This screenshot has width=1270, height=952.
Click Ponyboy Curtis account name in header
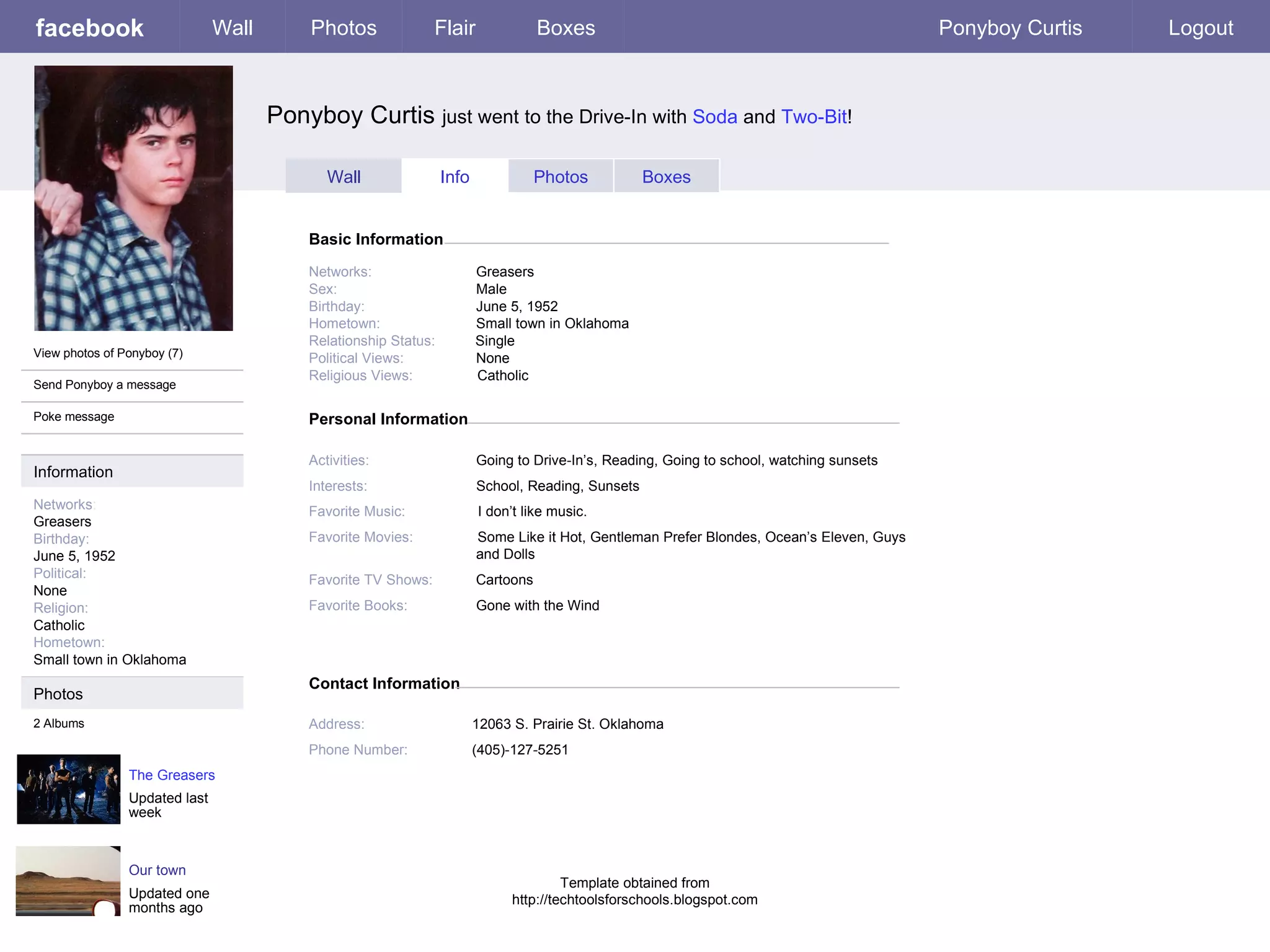(1010, 28)
